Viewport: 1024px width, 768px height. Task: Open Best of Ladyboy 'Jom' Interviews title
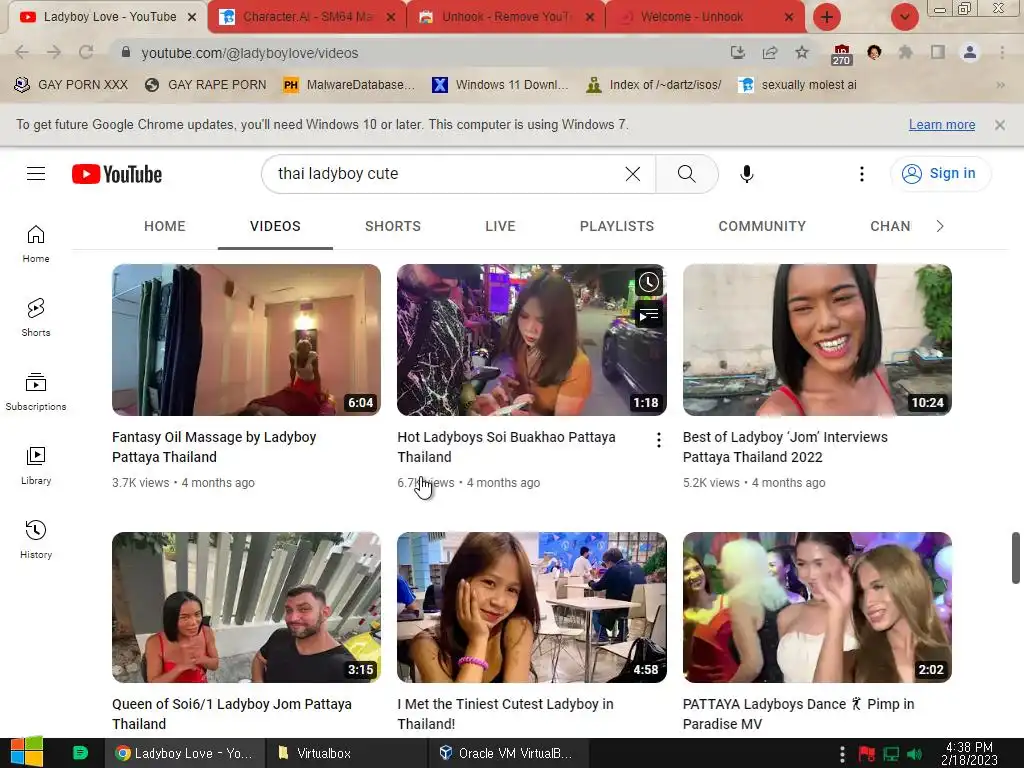pyautogui.click(x=785, y=447)
